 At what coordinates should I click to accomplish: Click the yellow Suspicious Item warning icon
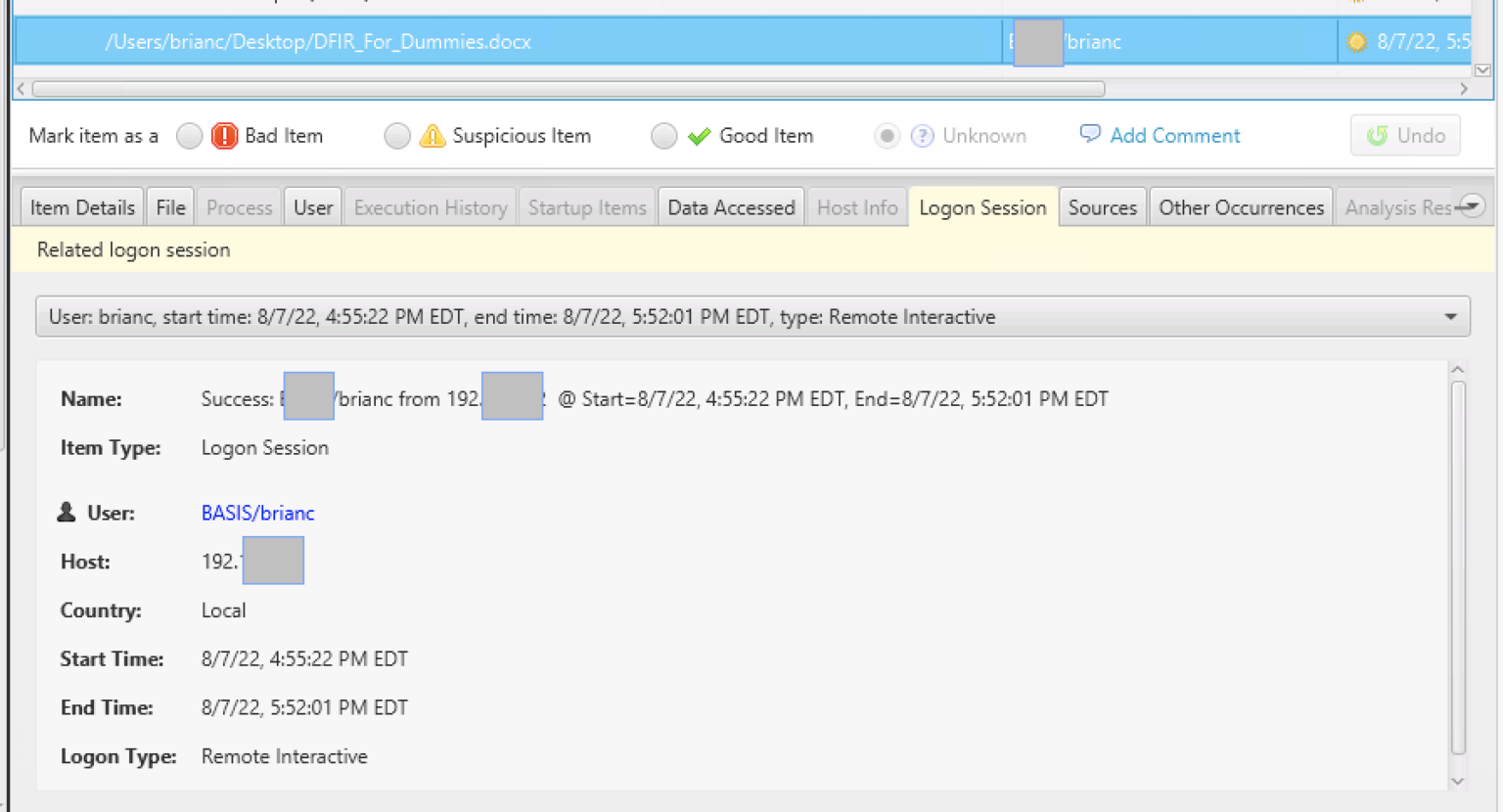[432, 136]
